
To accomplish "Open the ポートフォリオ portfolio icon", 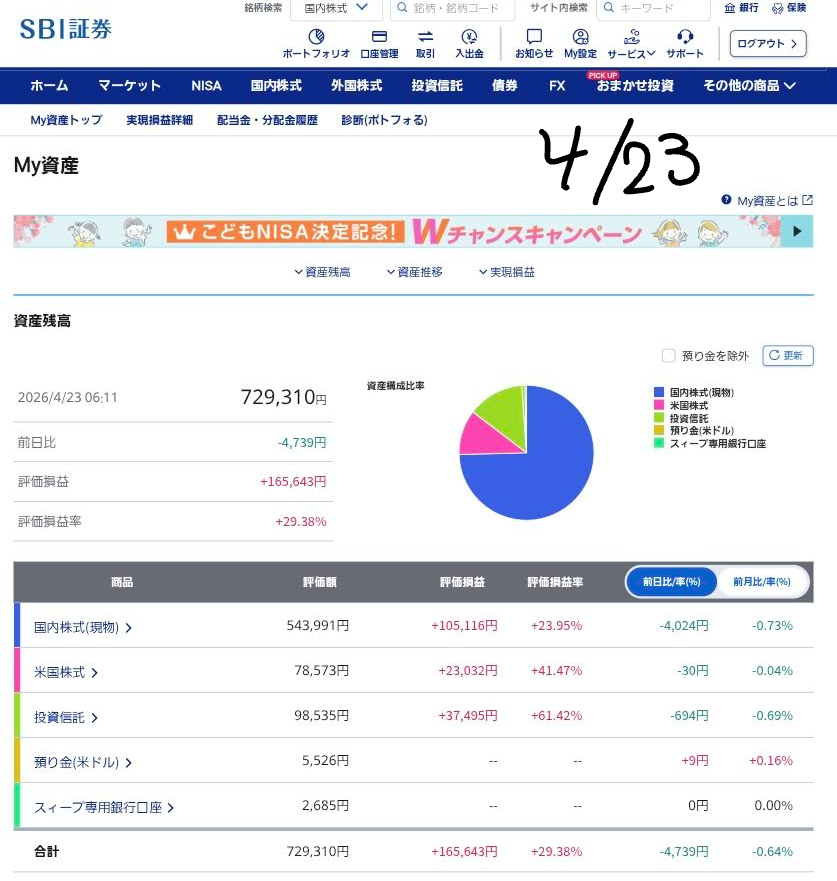I will [x=316, y=38].
